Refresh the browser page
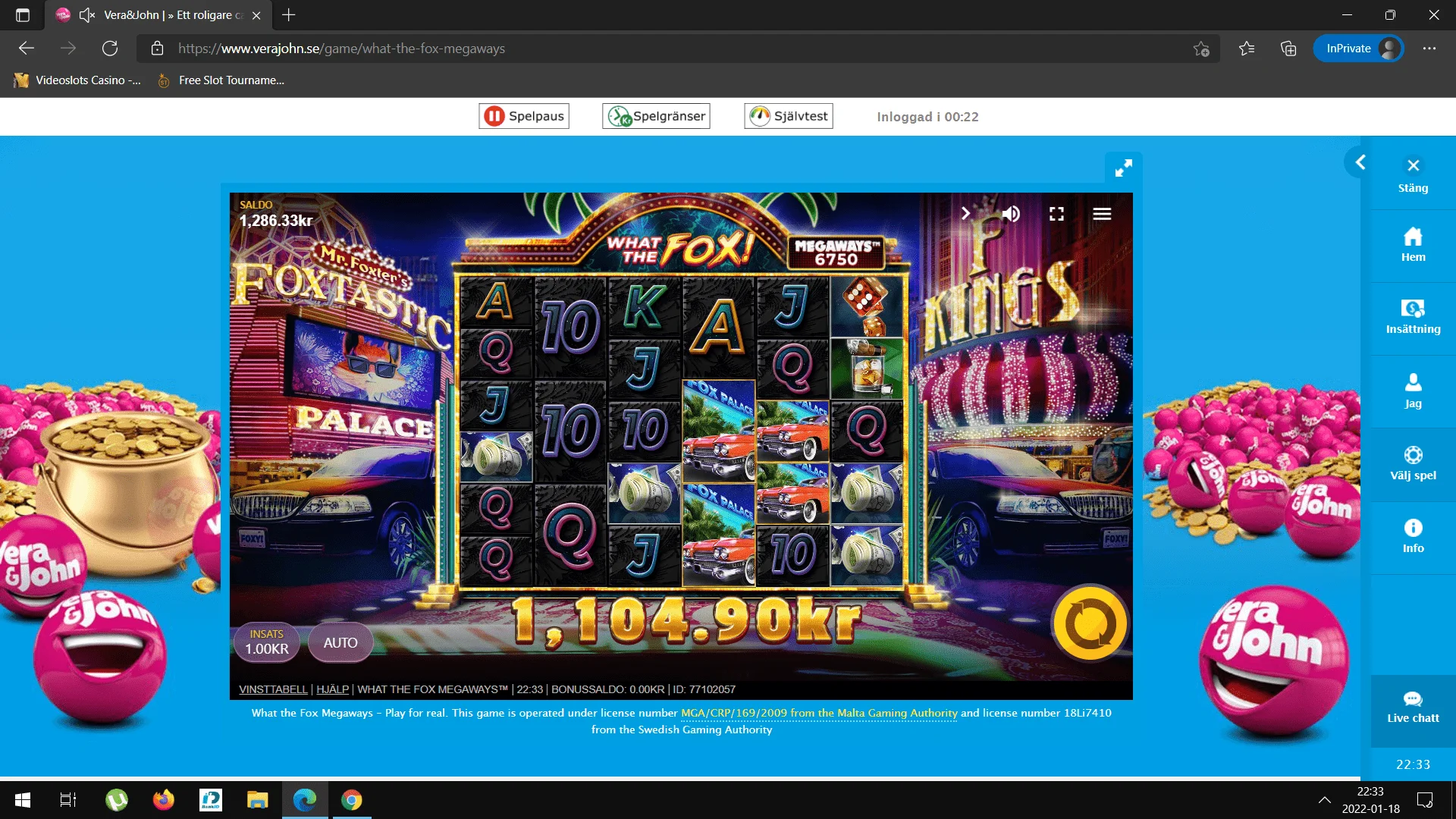The image size is (1456, 819). 110,49
